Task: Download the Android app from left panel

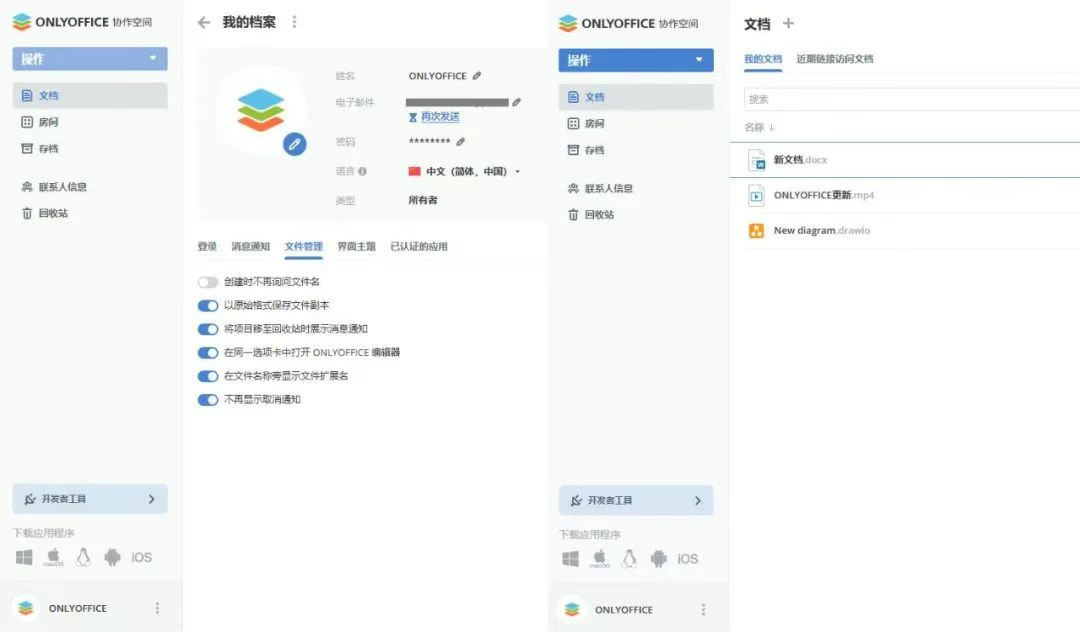Action: click(x=112, y=557)
